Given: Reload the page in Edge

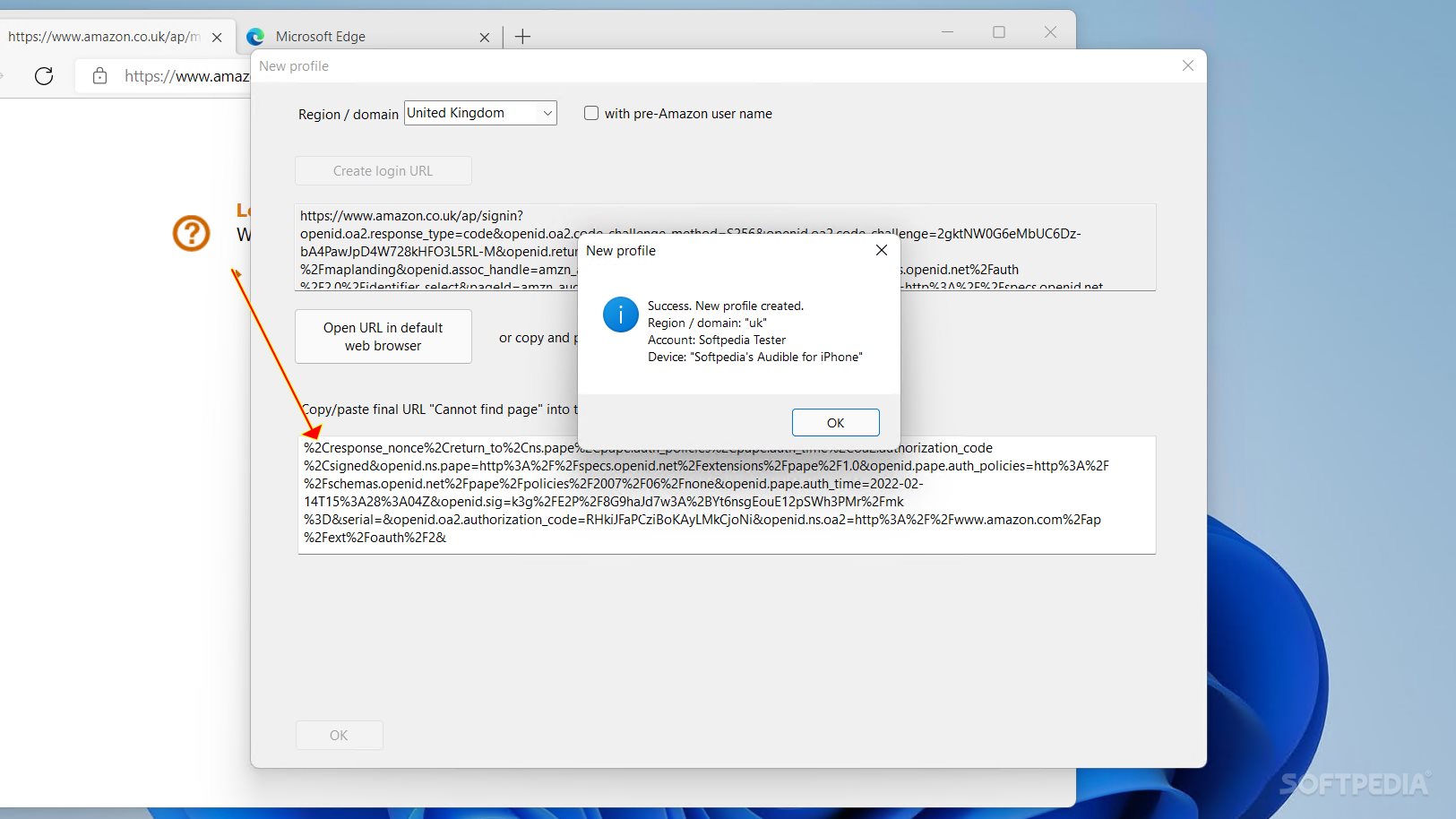Looking at the screenshot, I should 43,76.
